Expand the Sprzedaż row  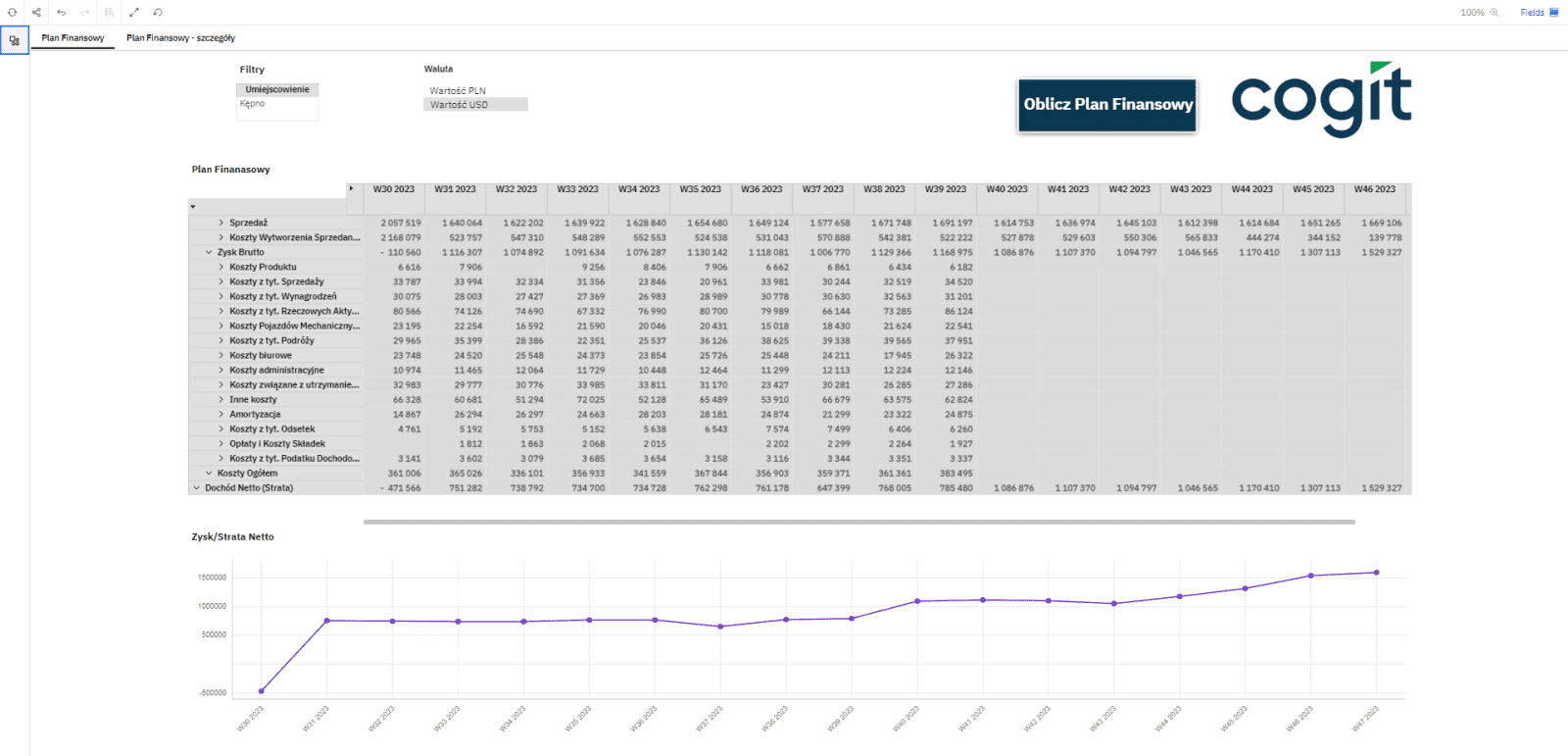[x=220, y=224]
